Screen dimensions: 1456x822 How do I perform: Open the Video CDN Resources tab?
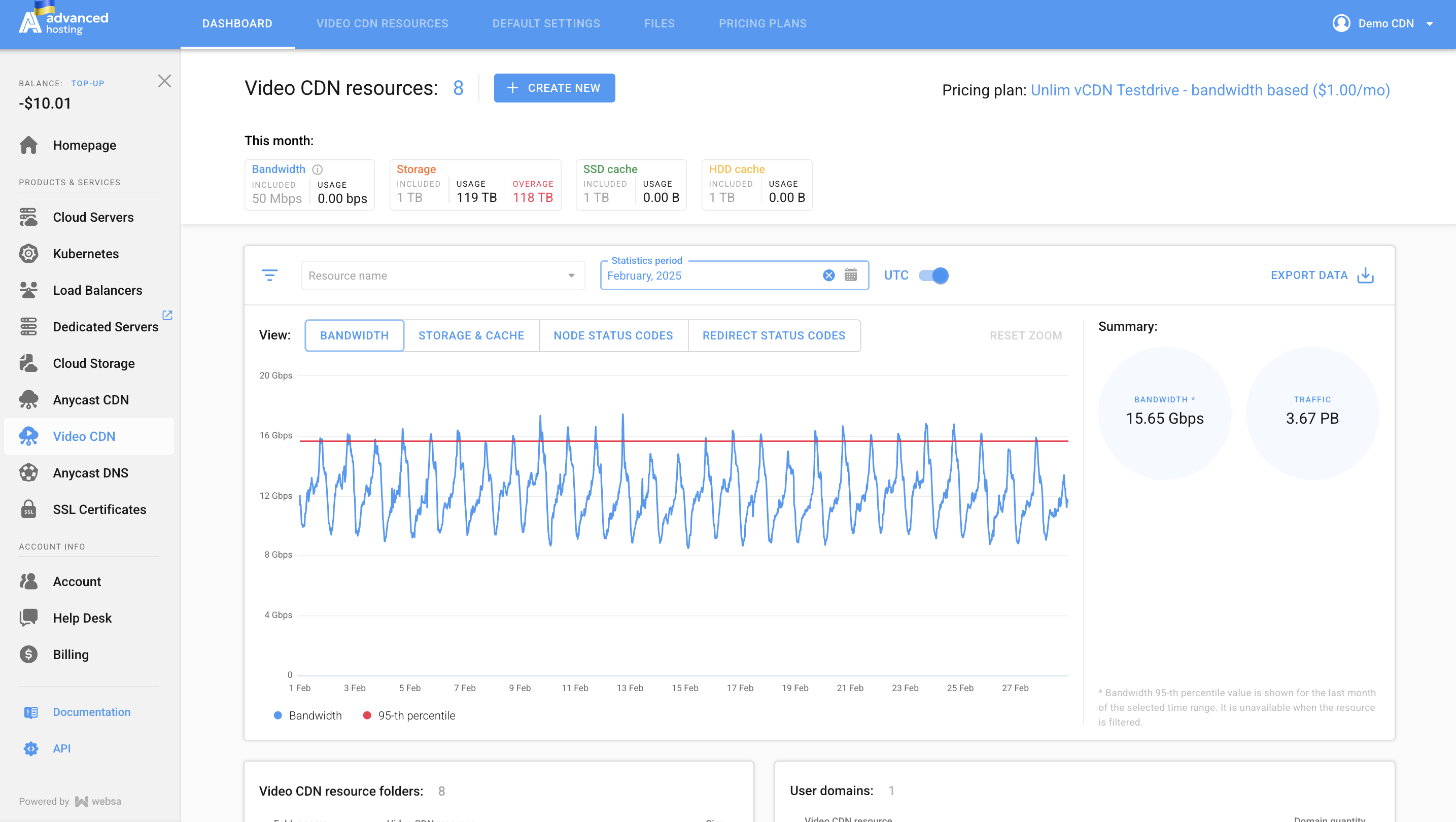[x=382, y=24]
